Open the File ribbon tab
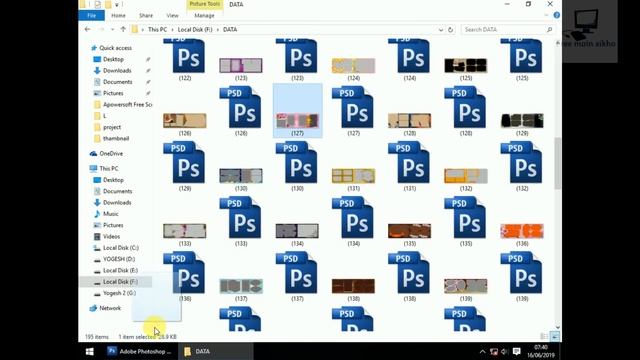Image resolution: width=640 pixels, height=360 pixels. tap(91, 16)
